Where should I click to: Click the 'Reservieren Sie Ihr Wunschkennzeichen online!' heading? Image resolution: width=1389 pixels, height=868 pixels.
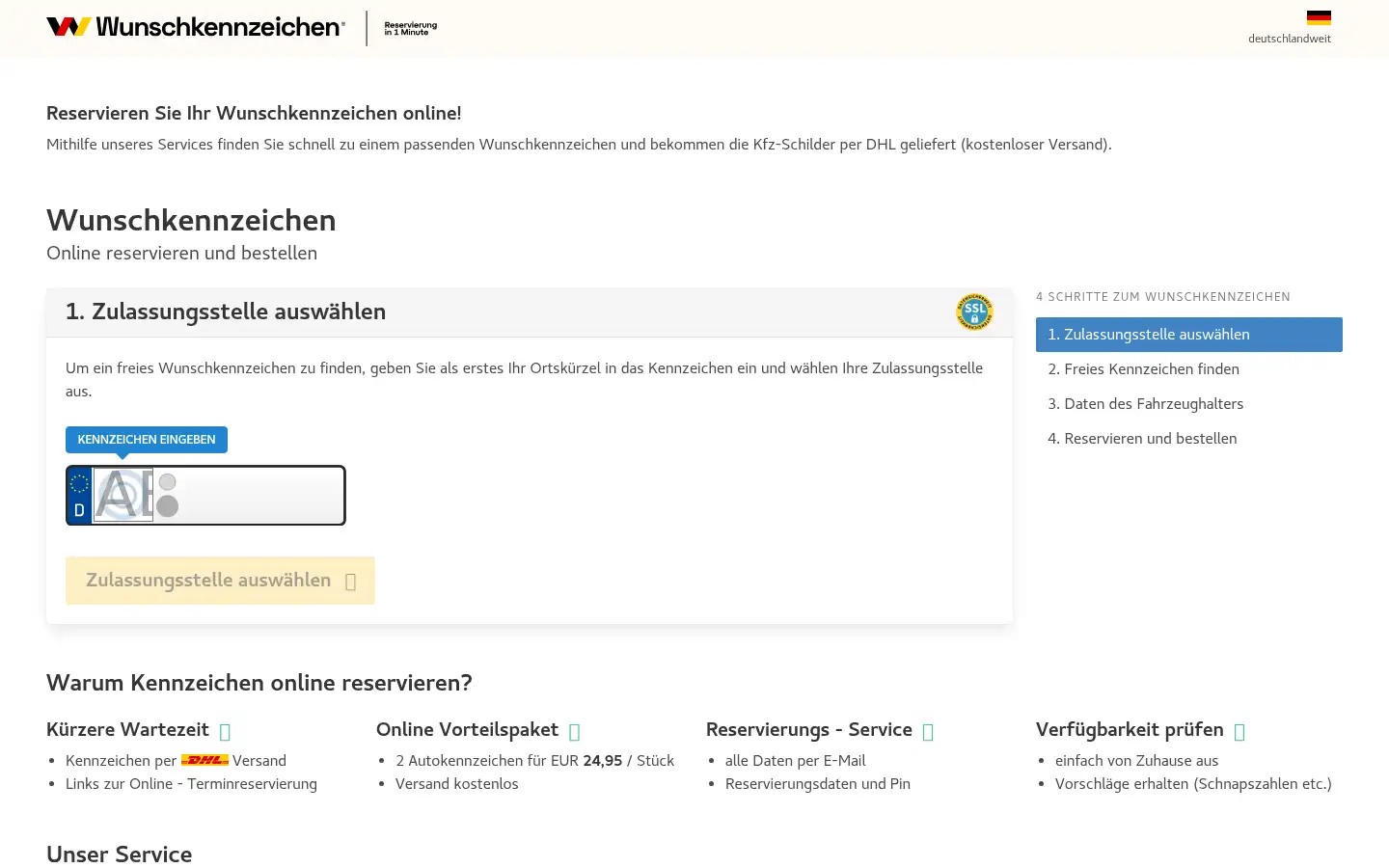pyautogui.click(x=254, y=114)
